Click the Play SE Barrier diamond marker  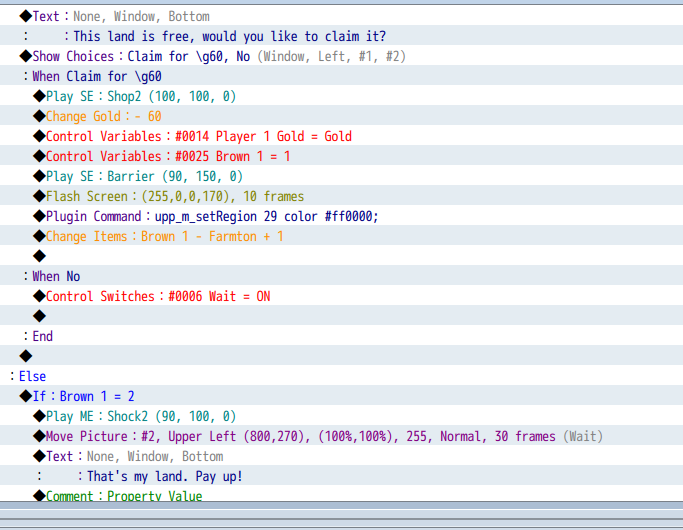(x=39, y=176)
